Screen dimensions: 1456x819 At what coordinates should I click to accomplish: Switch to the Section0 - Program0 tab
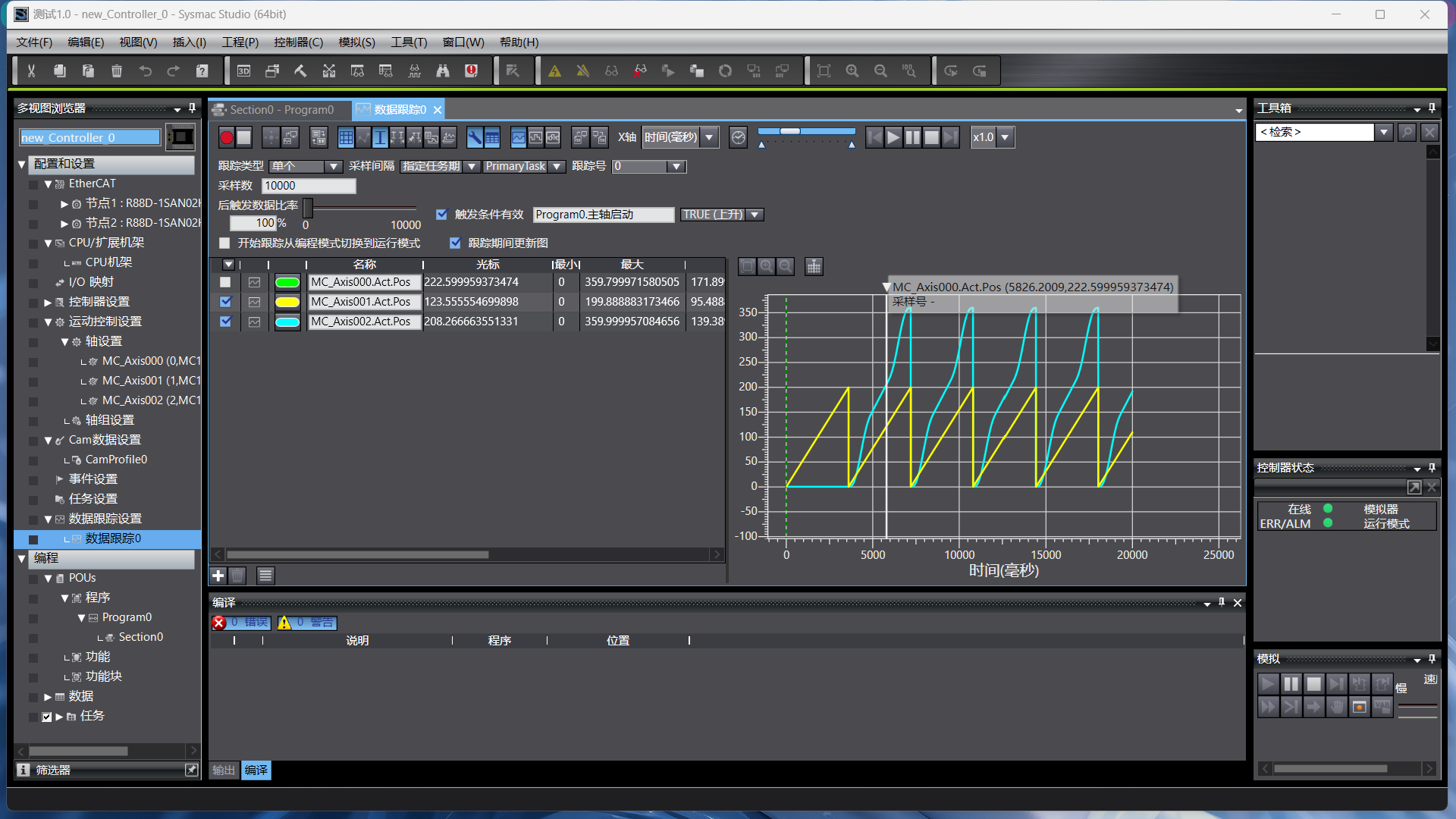pos(281,110)
